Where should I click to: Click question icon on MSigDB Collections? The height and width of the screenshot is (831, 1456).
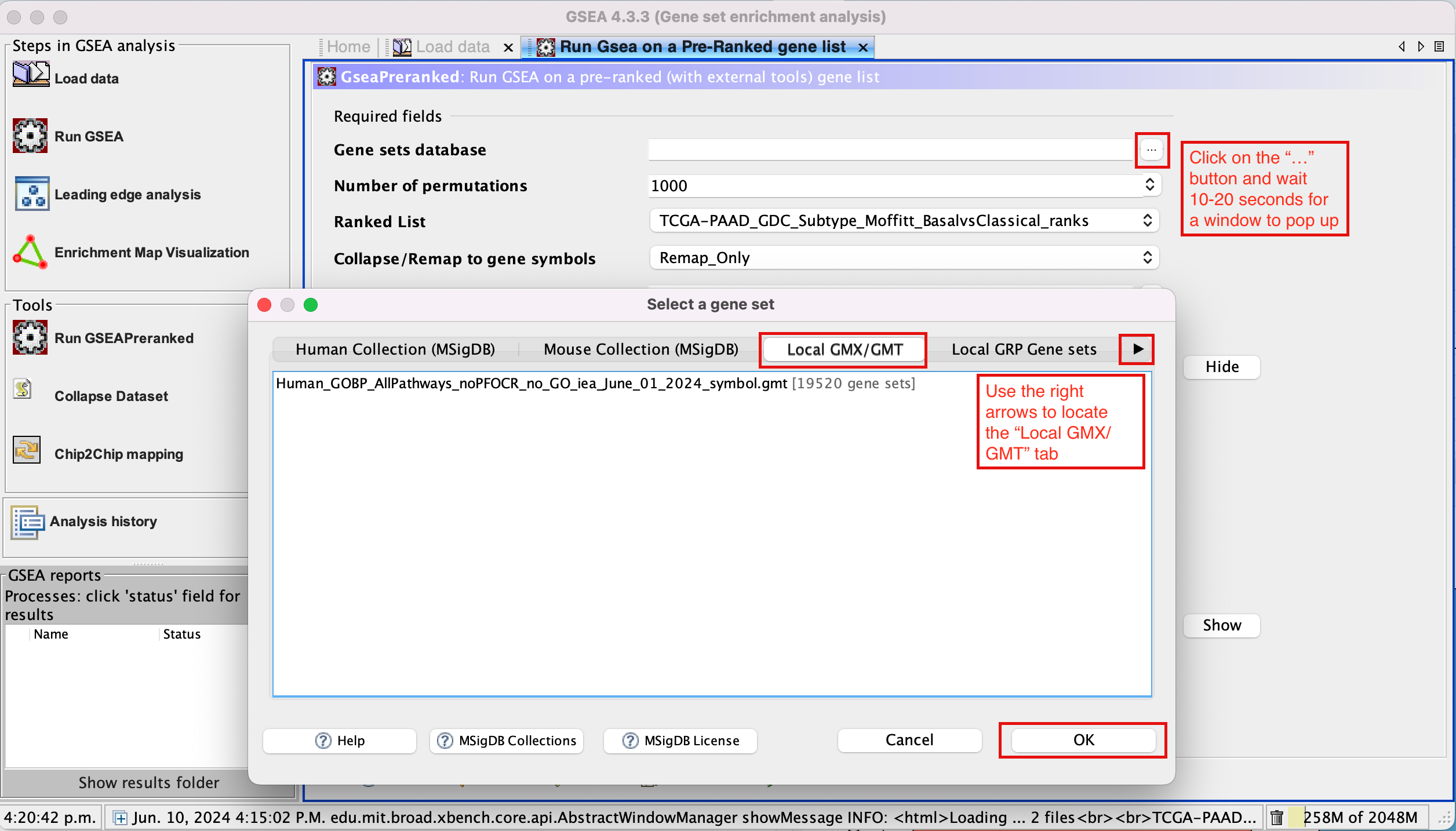(x=445, y=740)
